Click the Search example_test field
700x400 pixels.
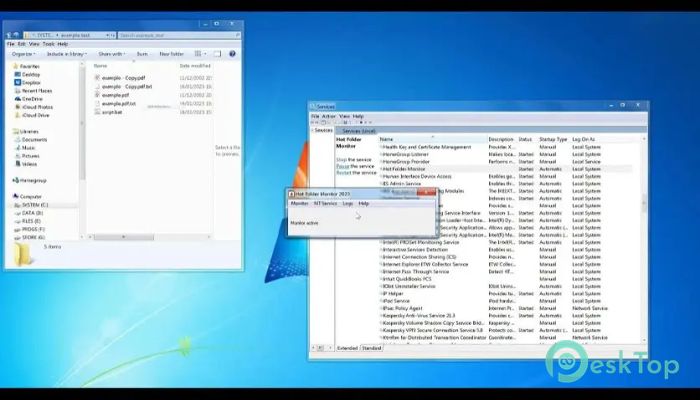coord(179,35)
